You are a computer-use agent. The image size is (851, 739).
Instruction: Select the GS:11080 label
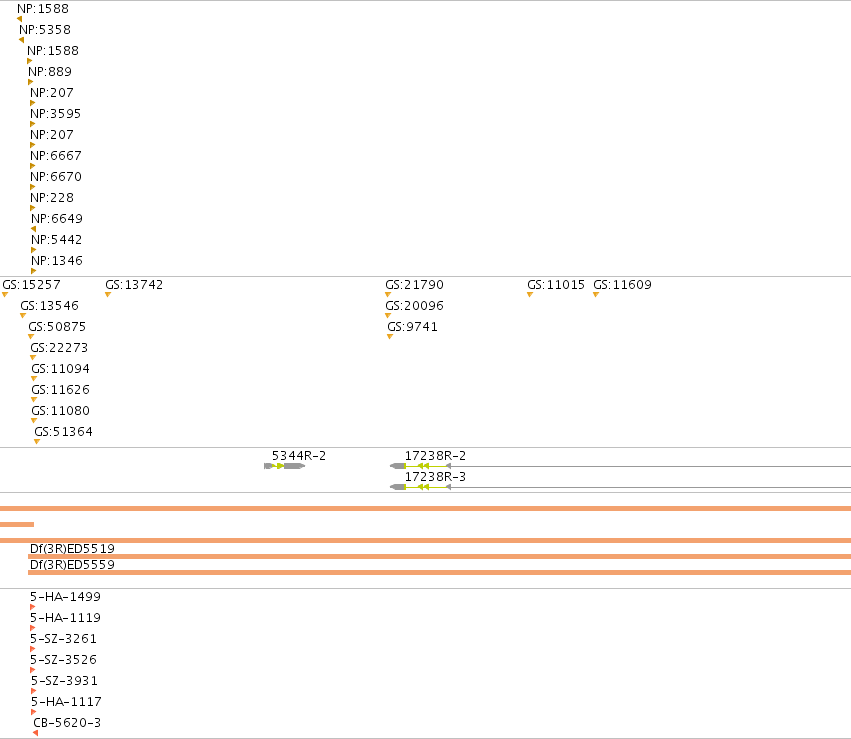pyautogui.click(x=60, y=411)
